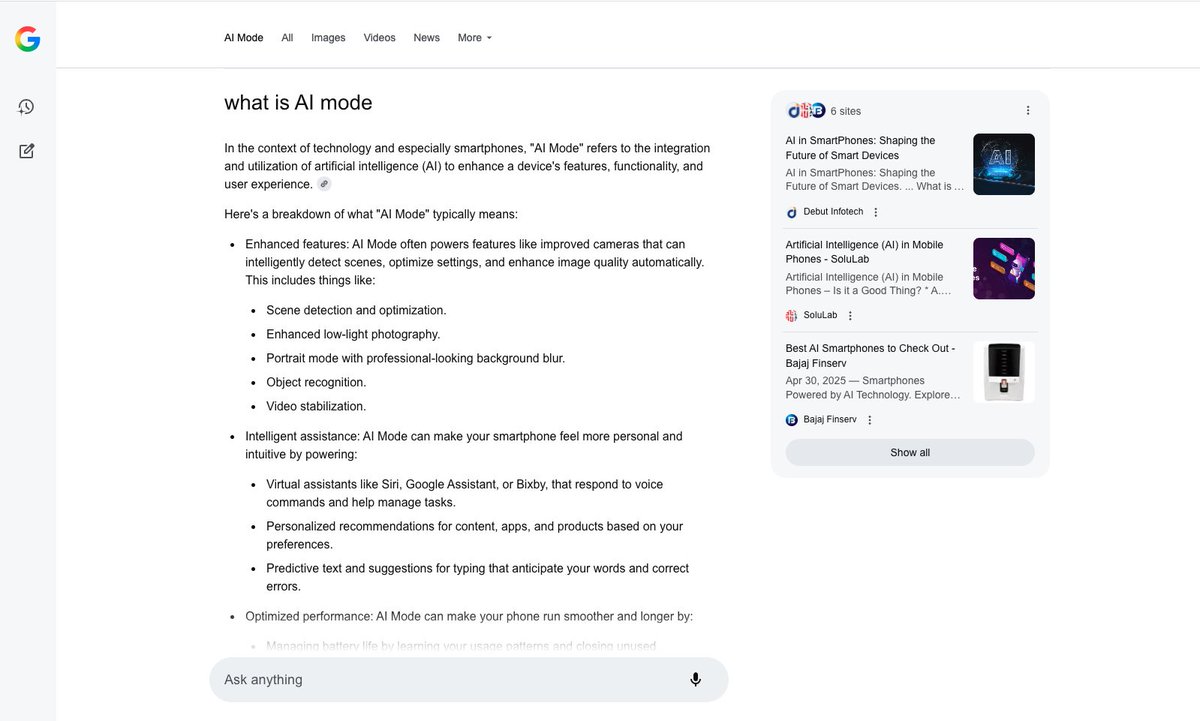Click the 'what is AI mode' heading

click(x=298, y=102)
